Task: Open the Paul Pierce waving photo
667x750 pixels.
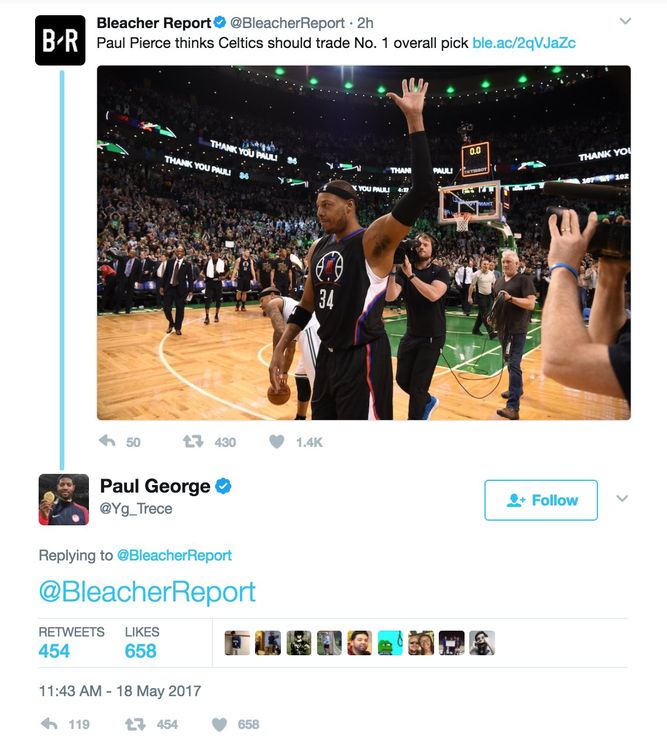Action: [364, 243]
